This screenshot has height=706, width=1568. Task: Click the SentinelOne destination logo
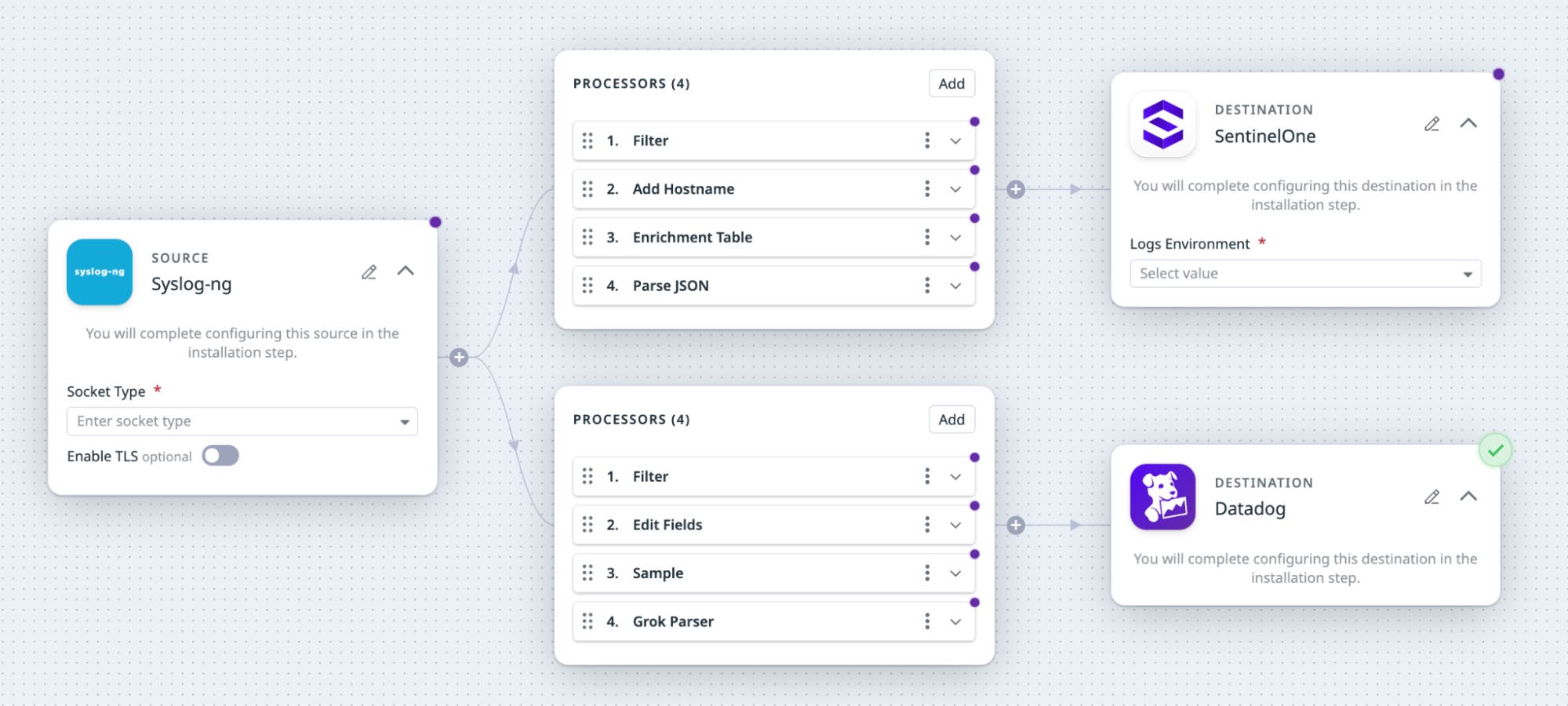coord(1162,123)
